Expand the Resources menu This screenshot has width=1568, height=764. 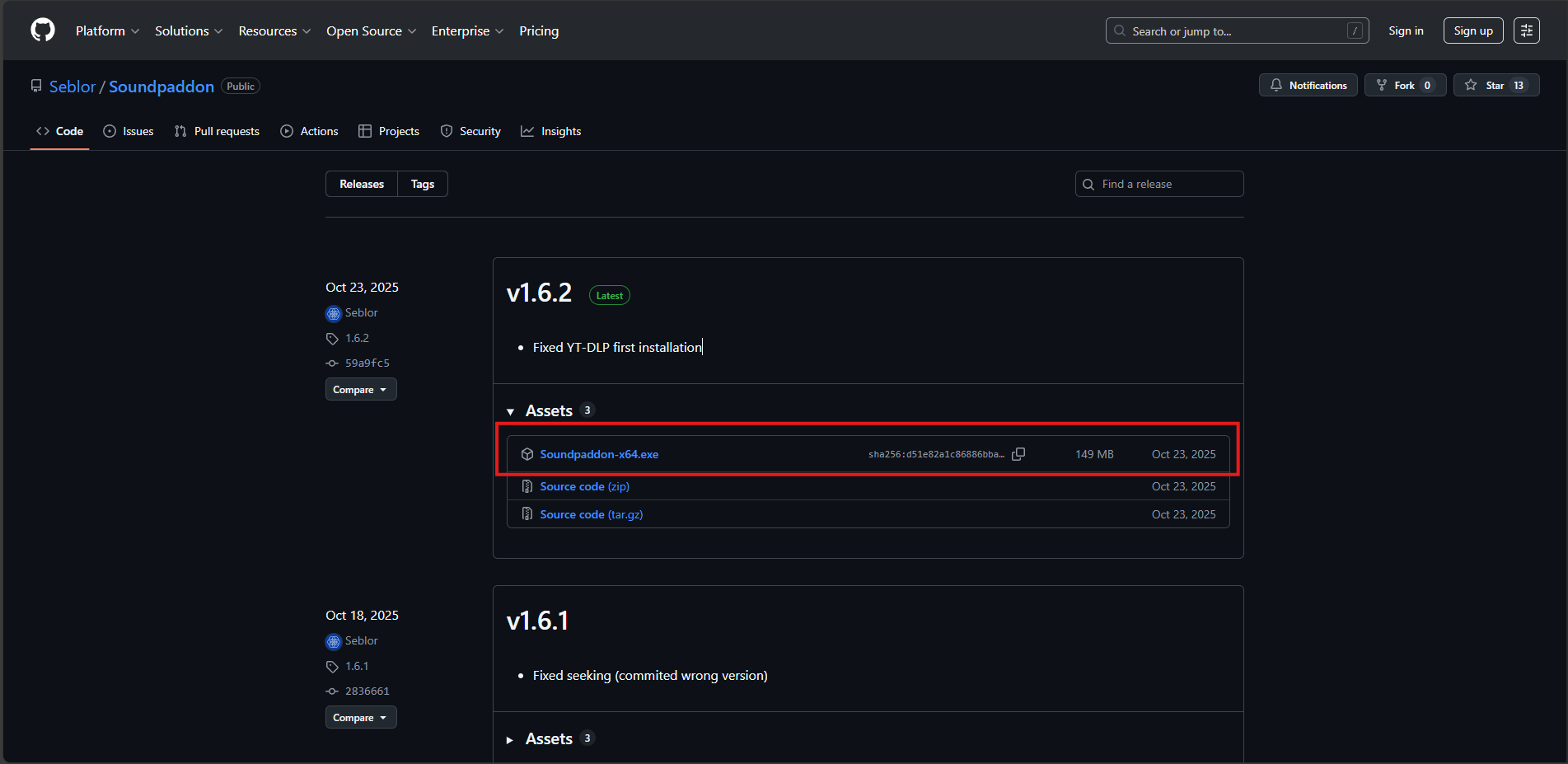point(274,30)
